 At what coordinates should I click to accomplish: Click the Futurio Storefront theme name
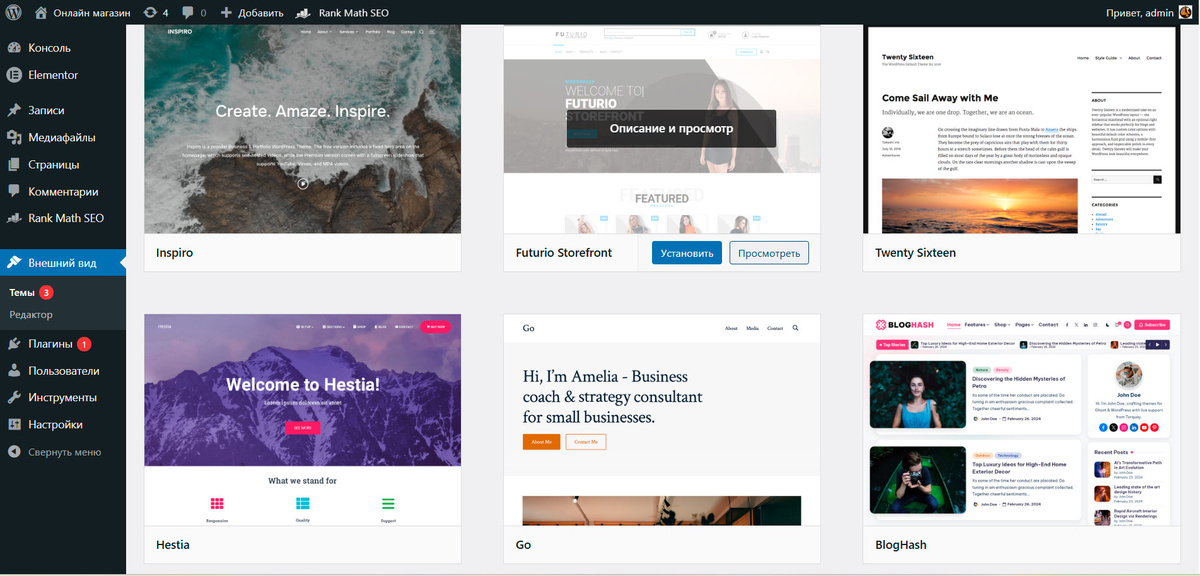(563, 253)
